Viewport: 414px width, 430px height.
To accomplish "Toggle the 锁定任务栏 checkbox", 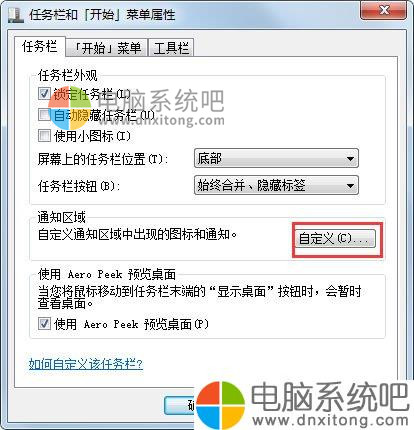I will pos(44,94).
